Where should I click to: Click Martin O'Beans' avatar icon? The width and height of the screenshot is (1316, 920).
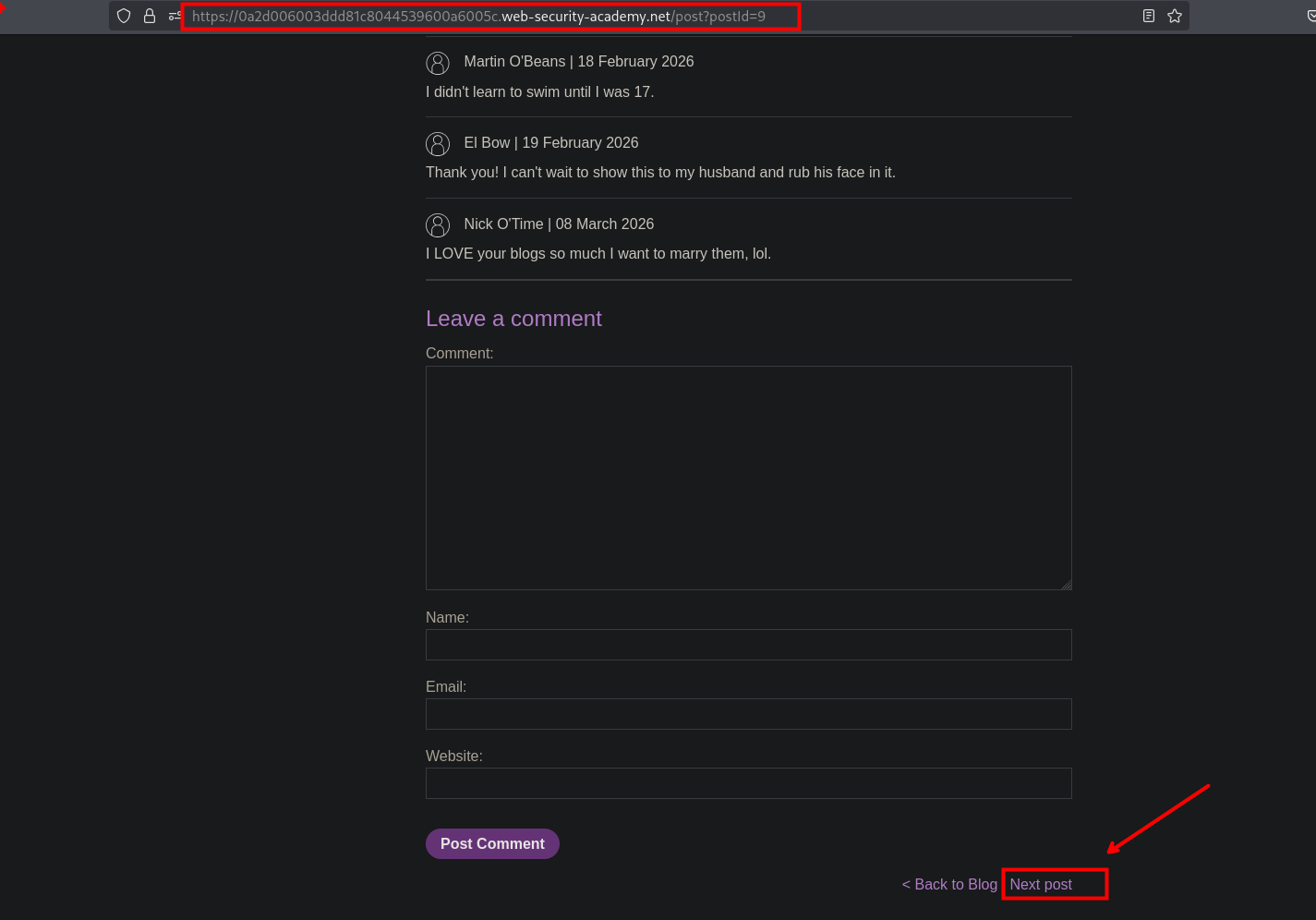(x=438, y=63)
